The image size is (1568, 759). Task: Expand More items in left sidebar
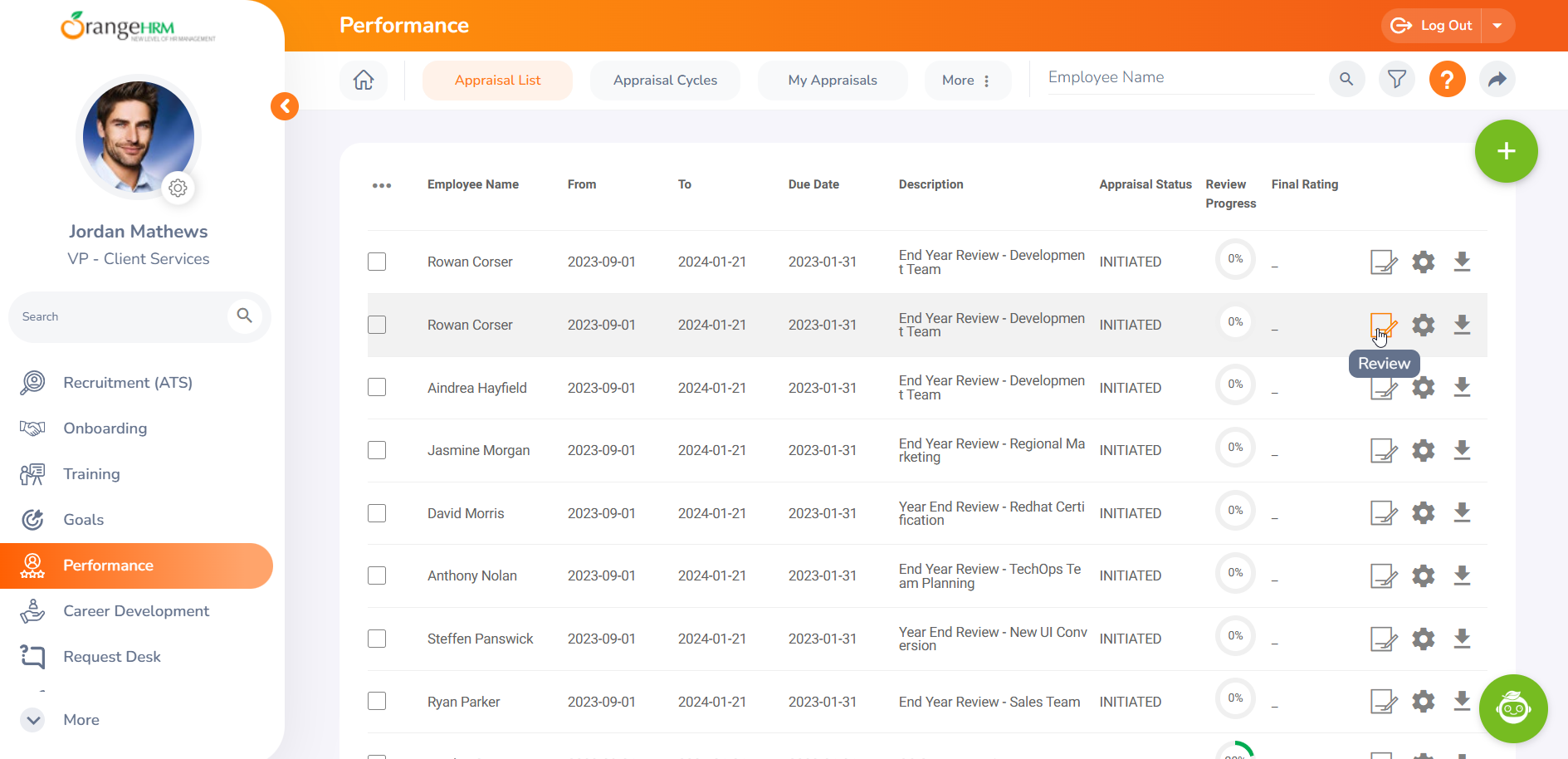(x=33, y=720)
